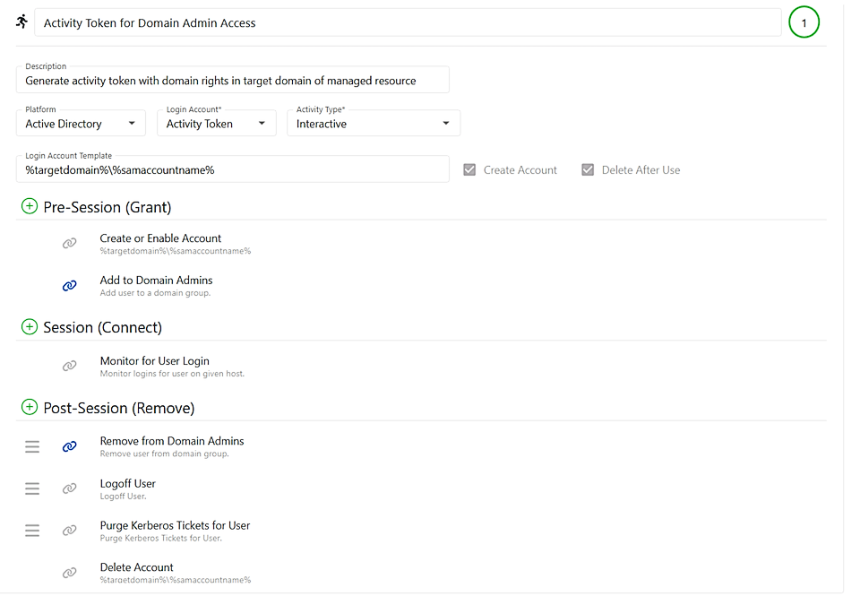Click the link icon for Monitor for User Login
Viewport: 861px width, 605px height.
(x=69, y=366)
